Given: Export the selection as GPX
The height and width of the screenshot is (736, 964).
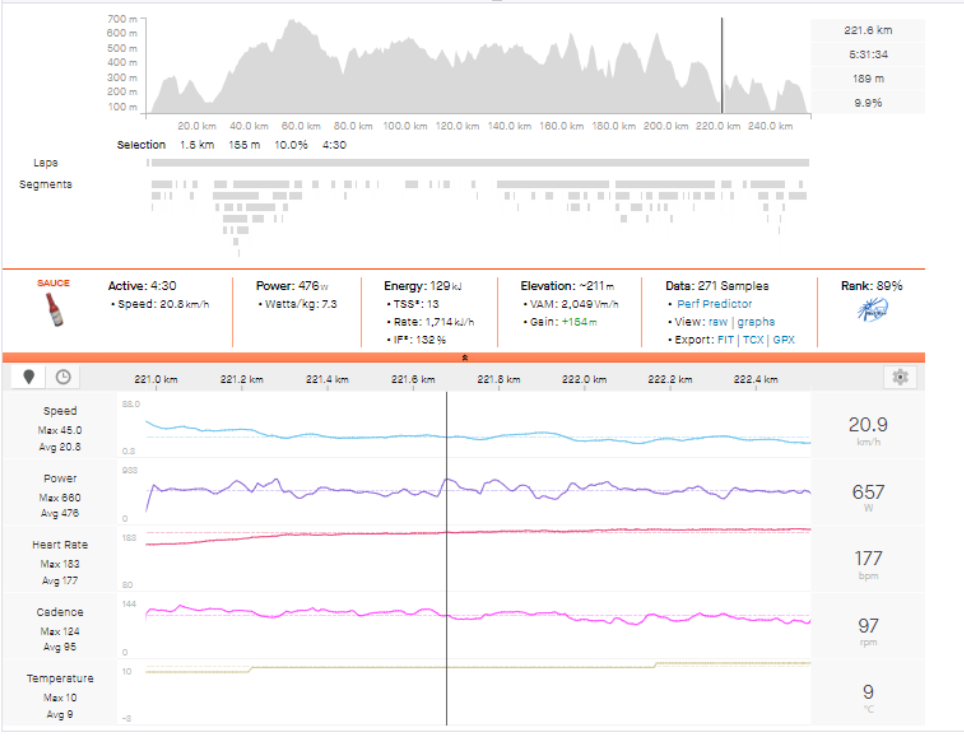Looking at the screenshot, I should tap(783, 339).
